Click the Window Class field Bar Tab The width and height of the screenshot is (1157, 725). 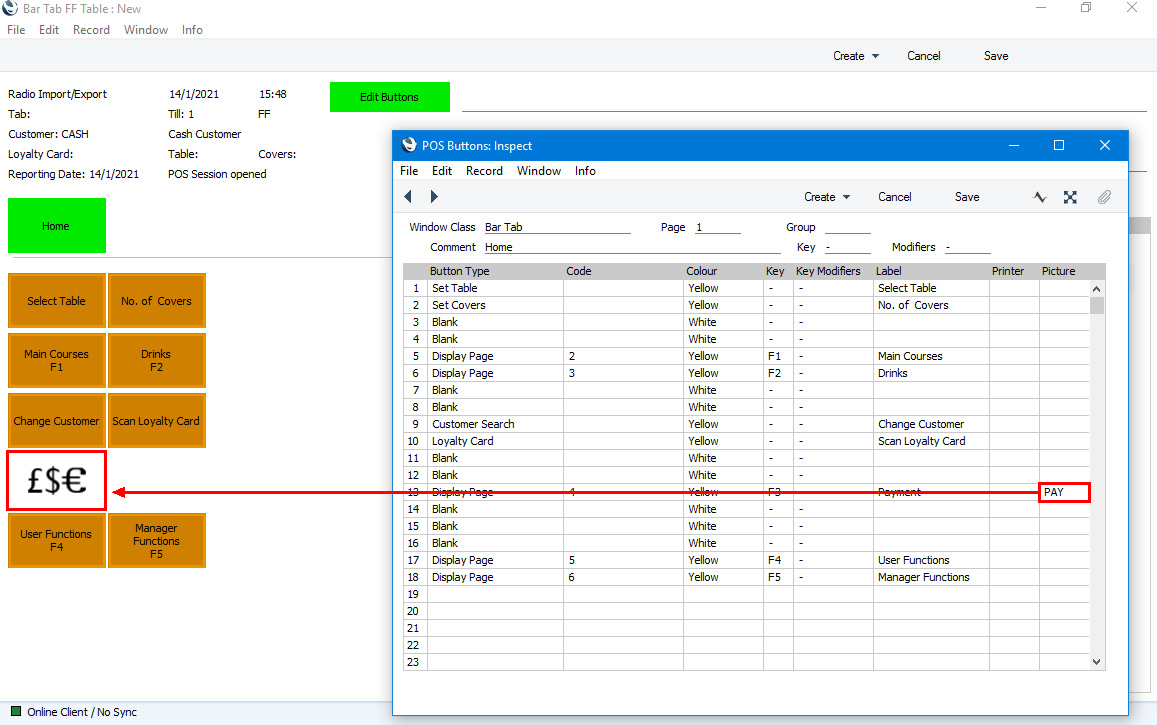click(x=557, y=227)
